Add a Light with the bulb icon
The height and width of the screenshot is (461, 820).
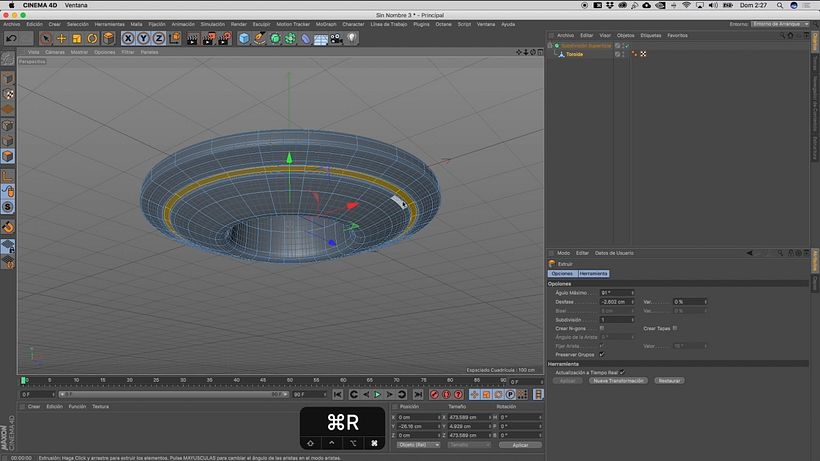coord(351,38)
